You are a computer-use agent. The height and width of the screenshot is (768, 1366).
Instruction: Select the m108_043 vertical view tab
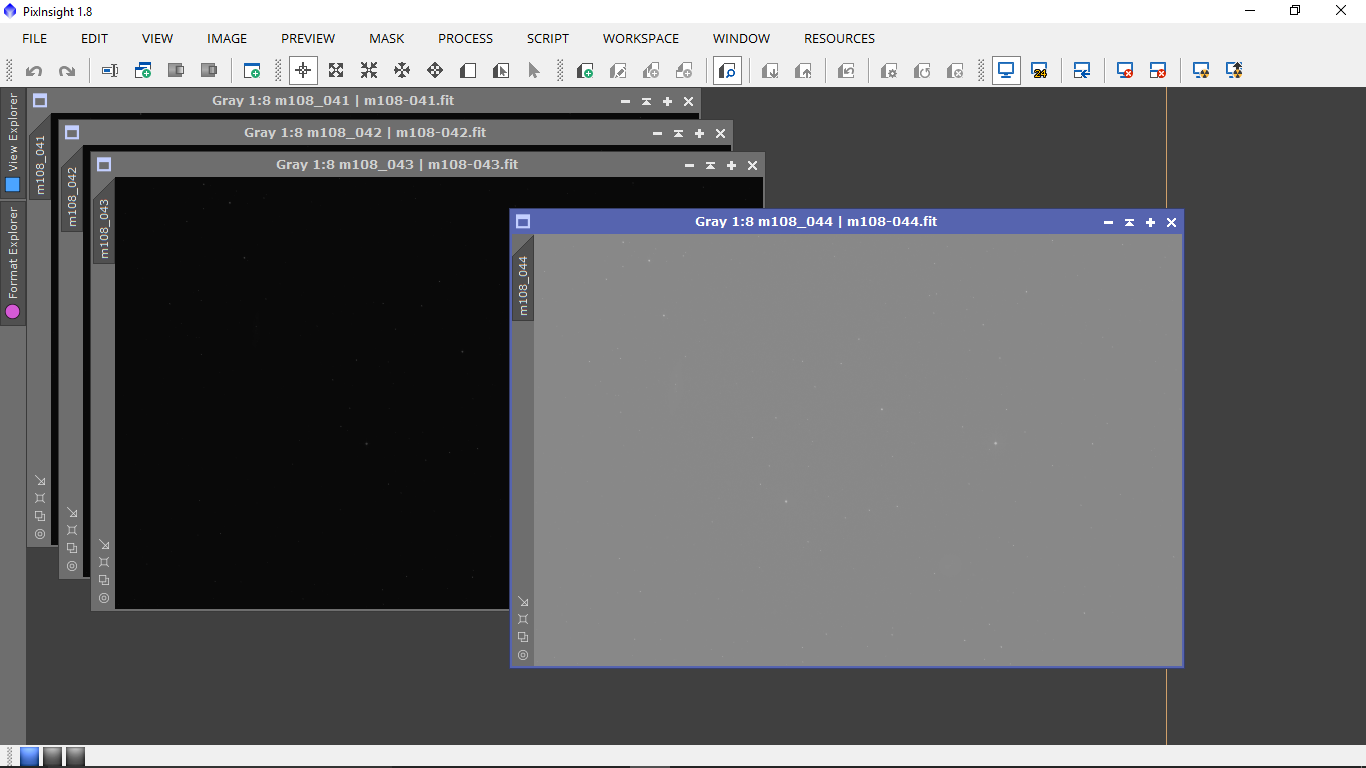click(104, 229)
